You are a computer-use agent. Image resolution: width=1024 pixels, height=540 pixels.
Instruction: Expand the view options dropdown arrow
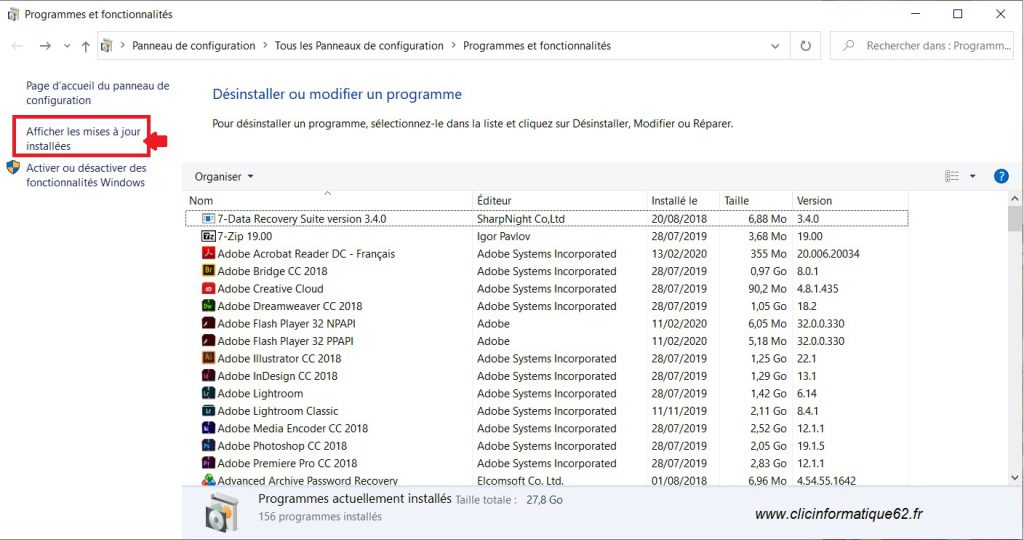(x=972, y=176)
